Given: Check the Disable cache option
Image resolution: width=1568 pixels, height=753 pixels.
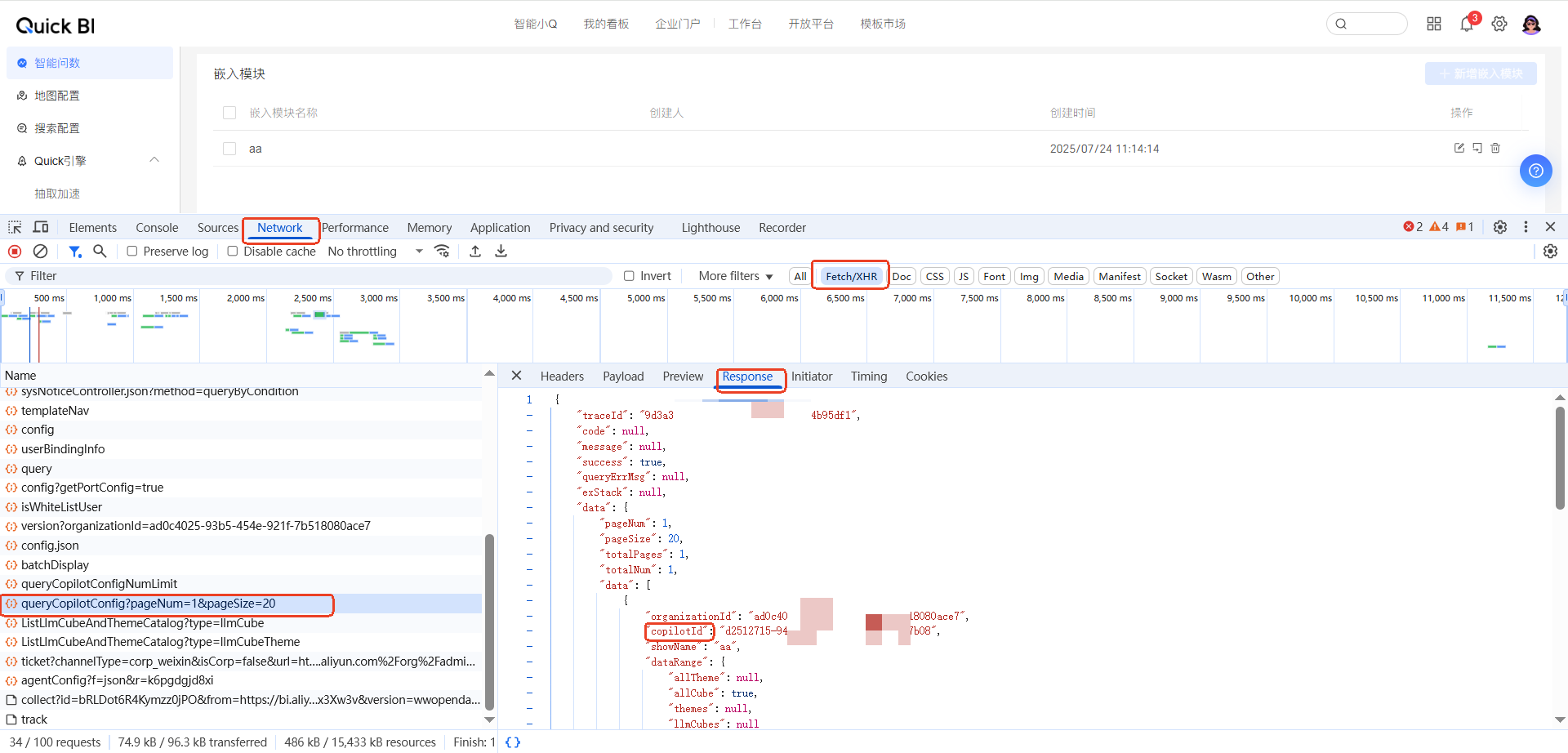Looking at the screenshot, I should (x=233, y=252).
